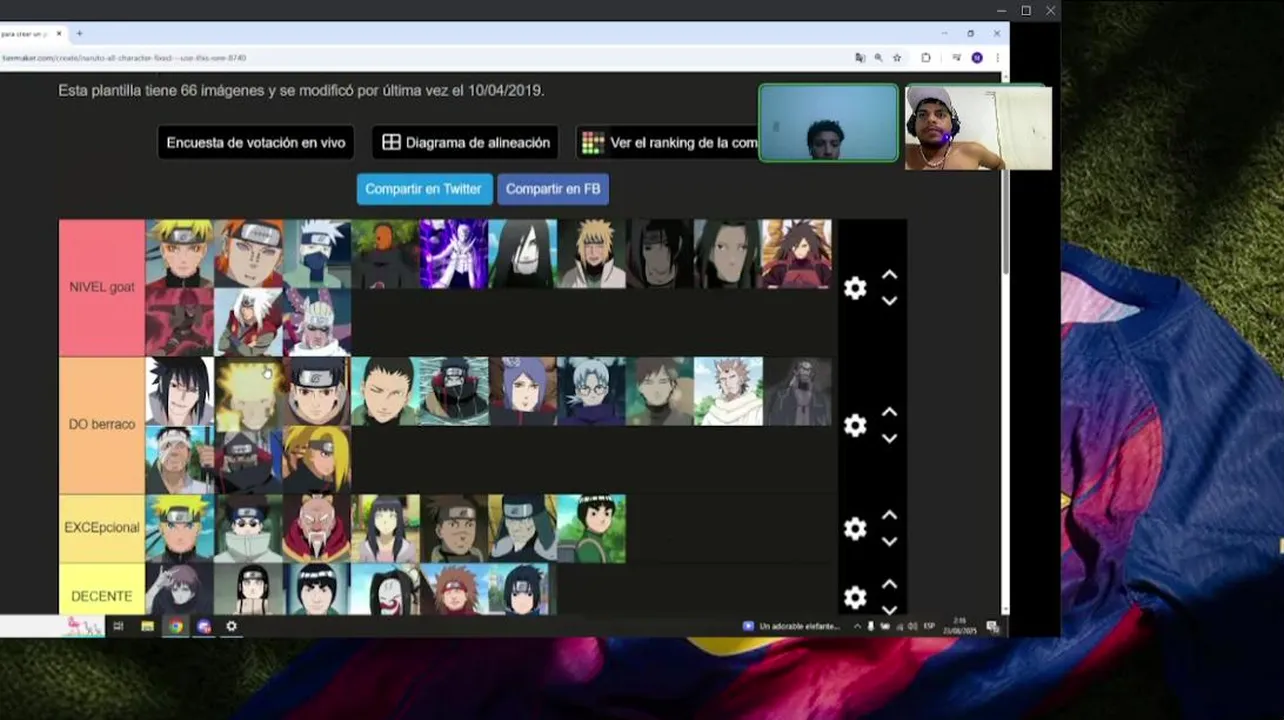Viewport: 1284px width, 720px height.
Task: Select Konan purple-haired image in DO berraco
Action: pos(523,391)
